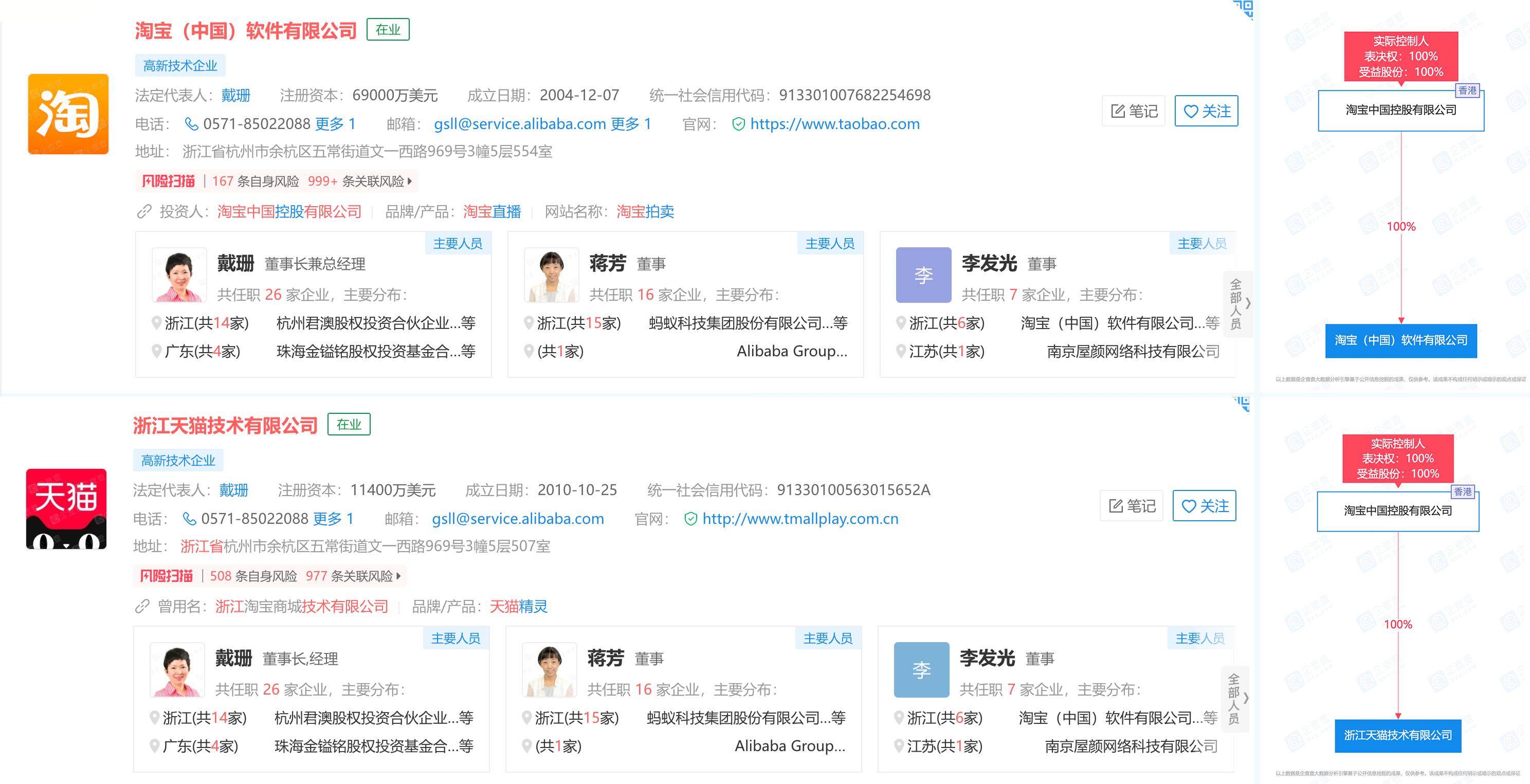Click the Taobao orange logo icon
This screenshot has height=784, width=1530.
pos(67,113)
